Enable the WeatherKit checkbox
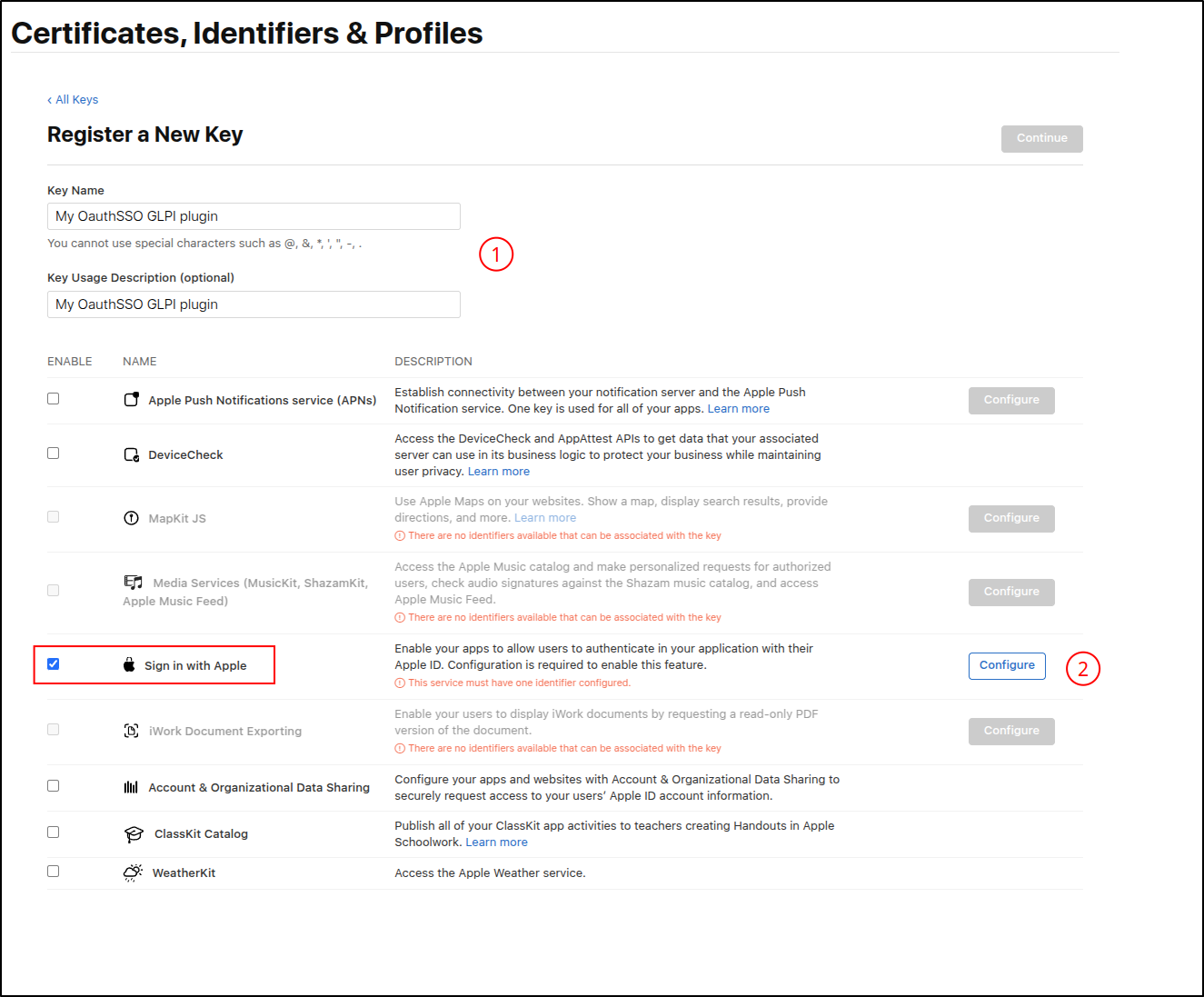The width and height of the screenshot is (1204, 997). pos(54,872)
